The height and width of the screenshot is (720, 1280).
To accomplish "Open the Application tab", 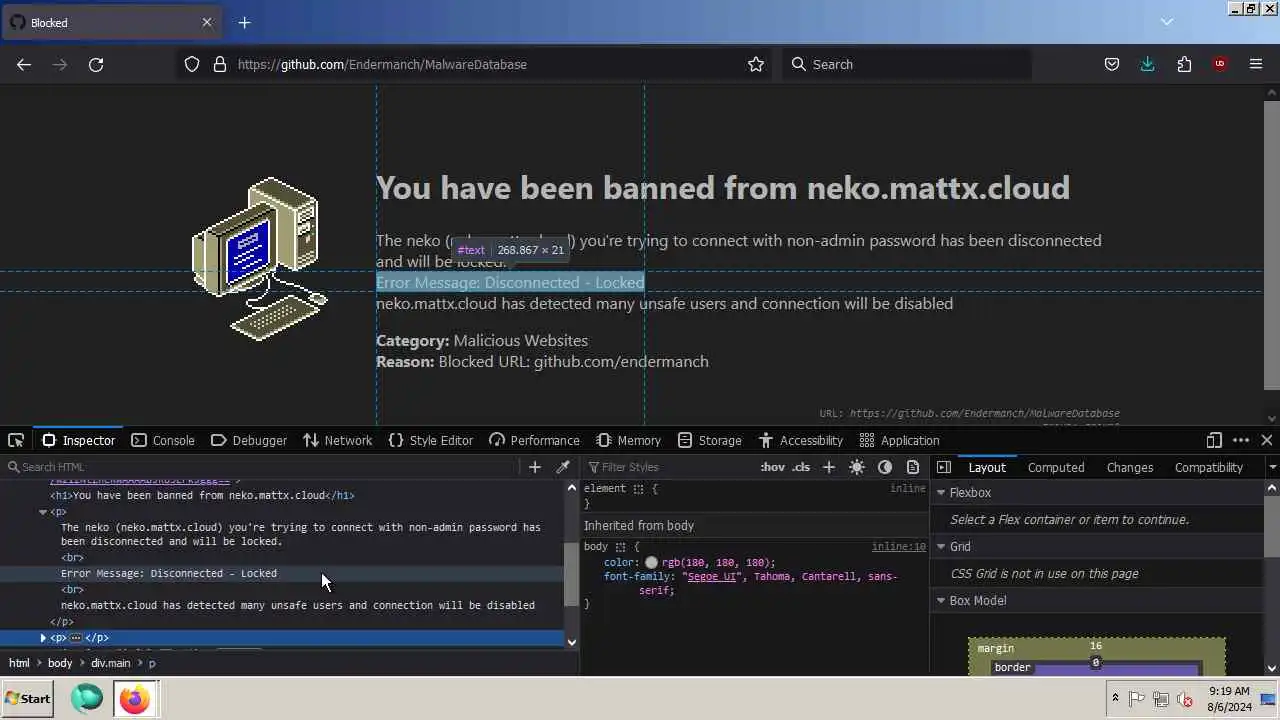I will 900,440.
